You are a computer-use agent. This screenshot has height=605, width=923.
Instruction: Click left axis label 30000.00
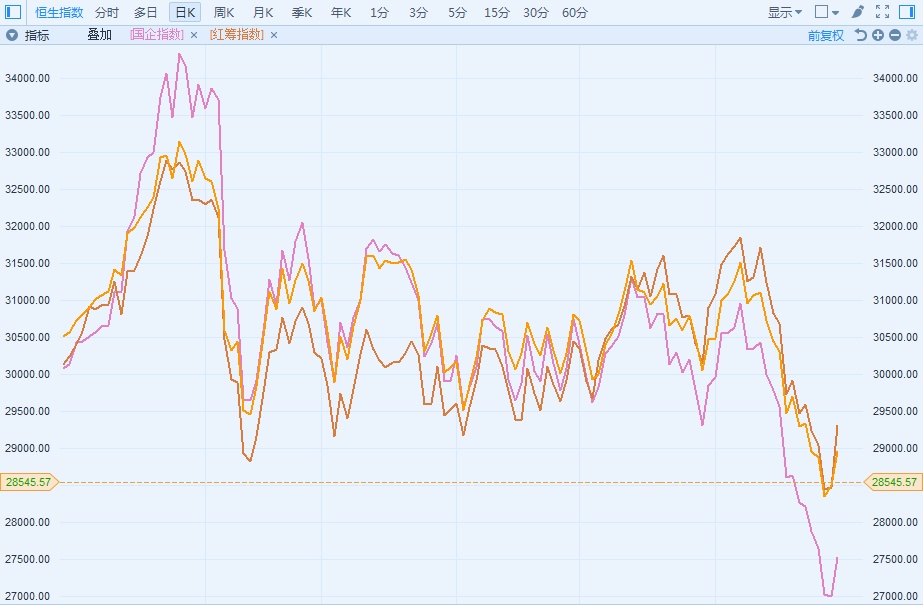click(27, 374)
